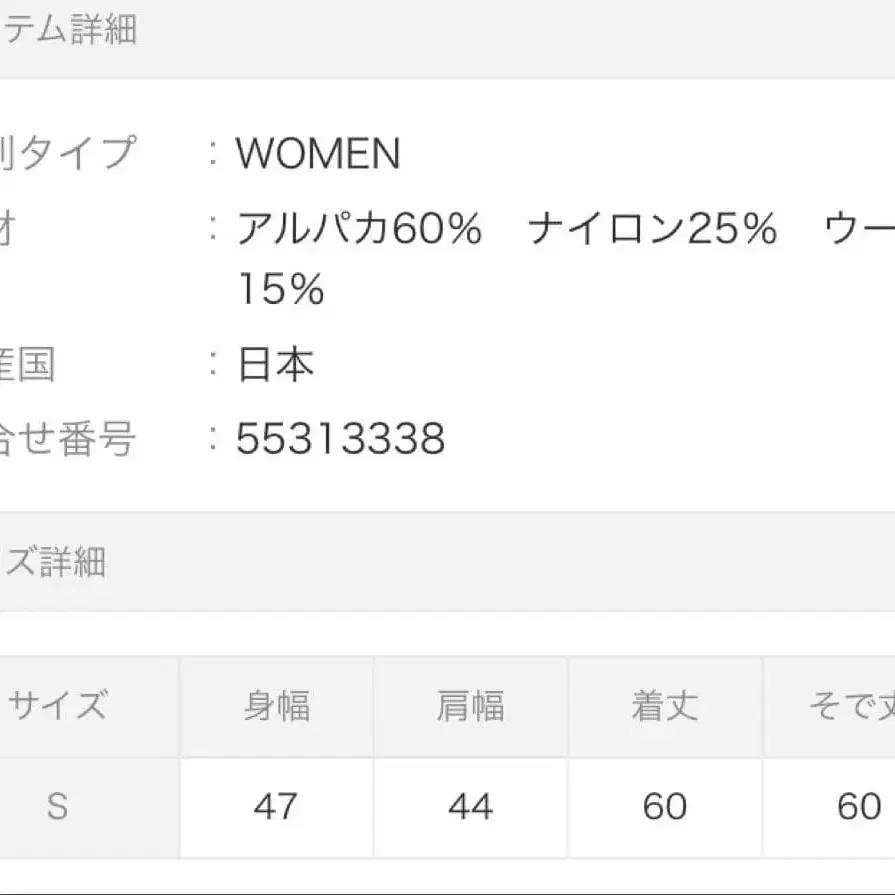Screen dimensions: 895x895
Task: Click the 着丈 value 60 cell
Action: pos(664,806)
